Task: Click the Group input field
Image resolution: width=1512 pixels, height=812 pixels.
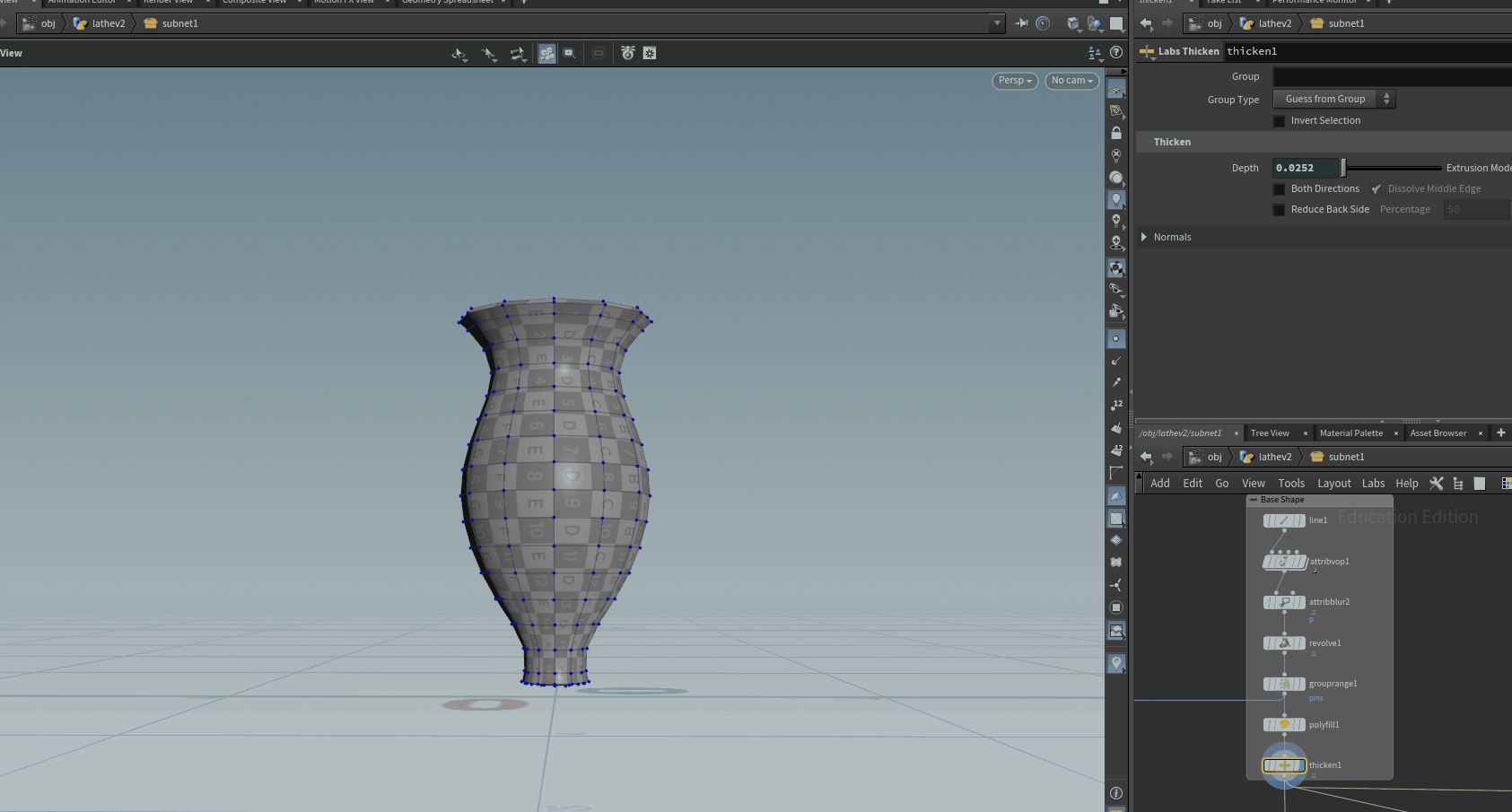Action: coord(1392,77)
